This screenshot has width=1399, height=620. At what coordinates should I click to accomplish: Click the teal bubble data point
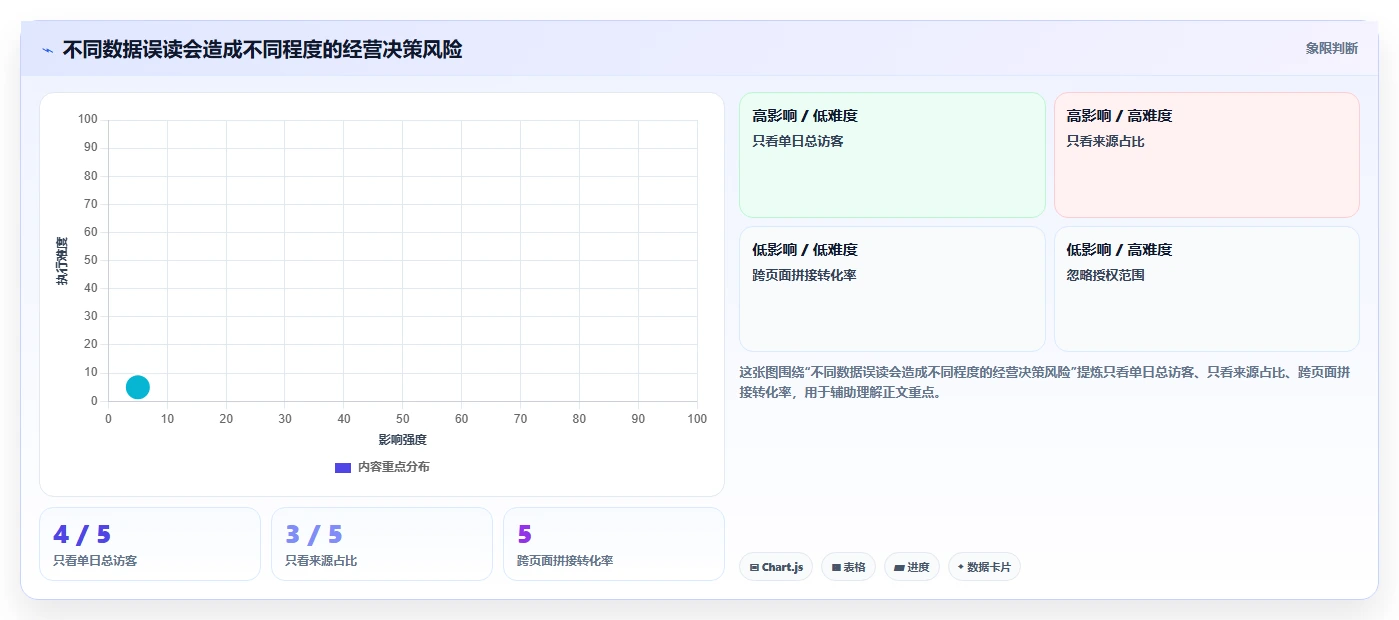[x=138, y=387]
